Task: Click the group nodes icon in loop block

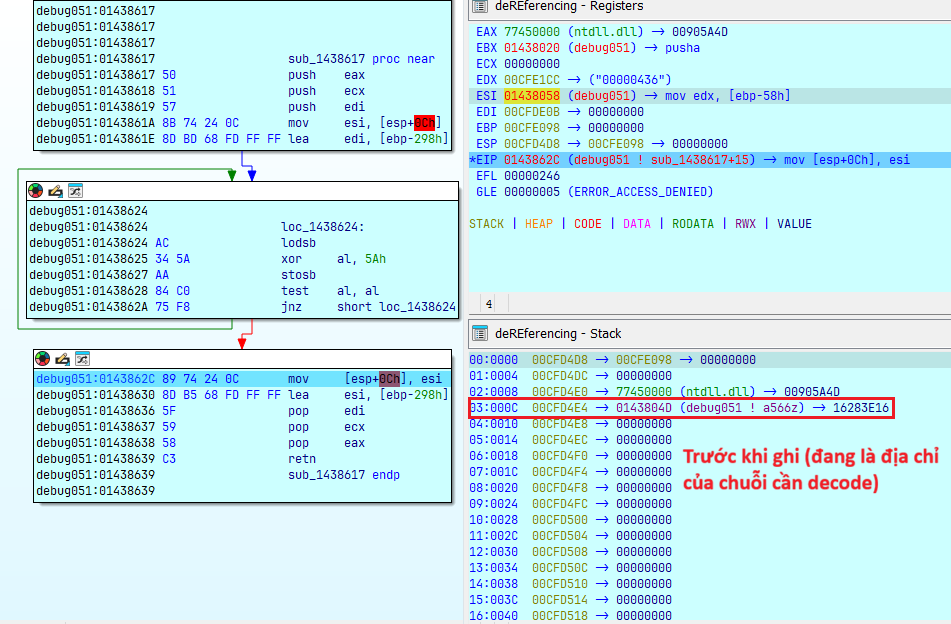Action: pyautogui.click(x=74, y=190)
